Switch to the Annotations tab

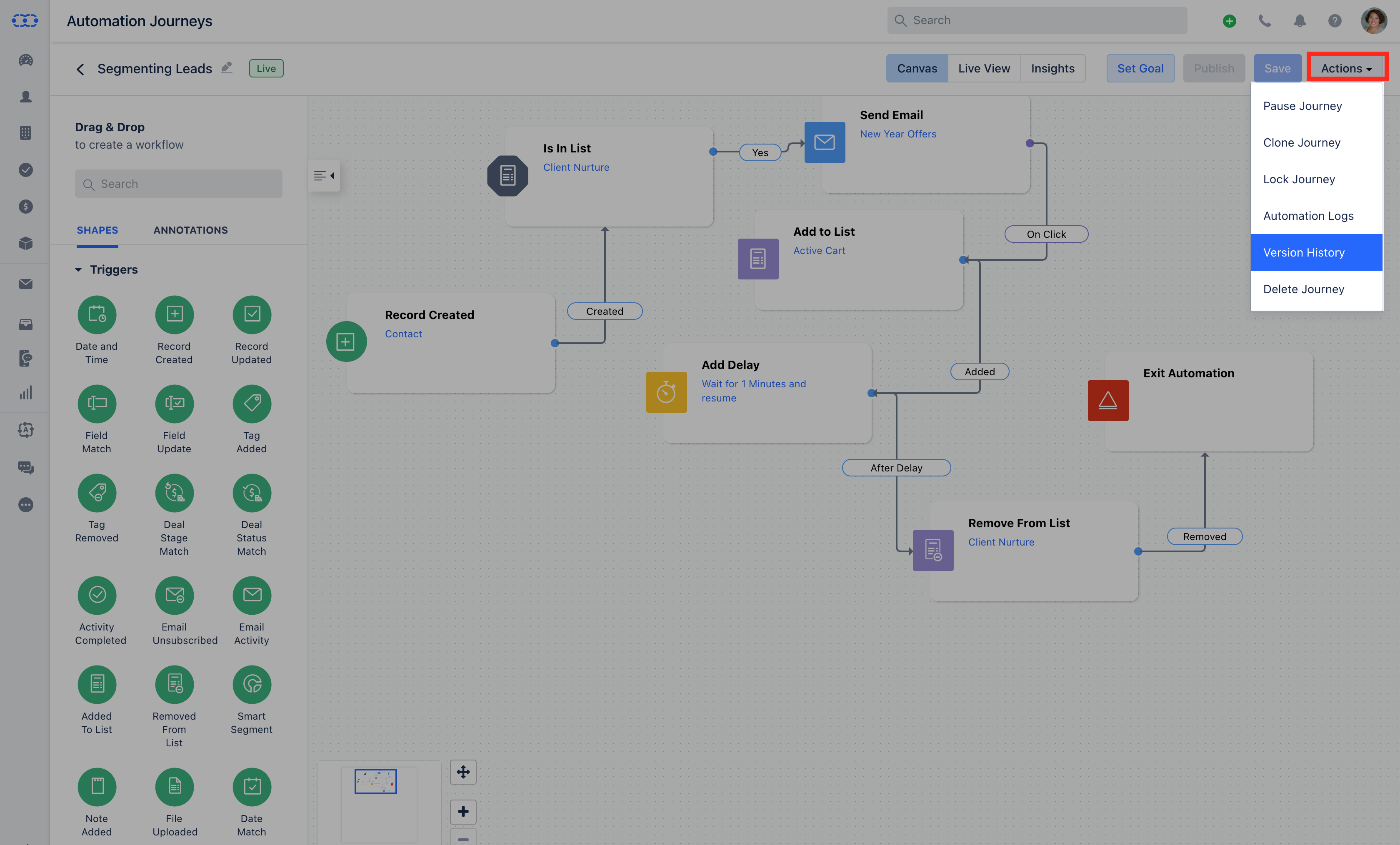[x=190, y=230]
